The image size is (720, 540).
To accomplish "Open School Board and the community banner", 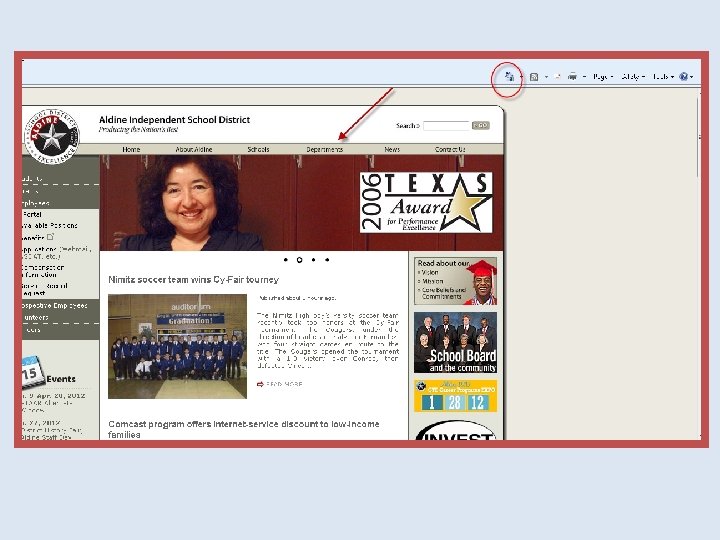I will (x=455, y=343).
